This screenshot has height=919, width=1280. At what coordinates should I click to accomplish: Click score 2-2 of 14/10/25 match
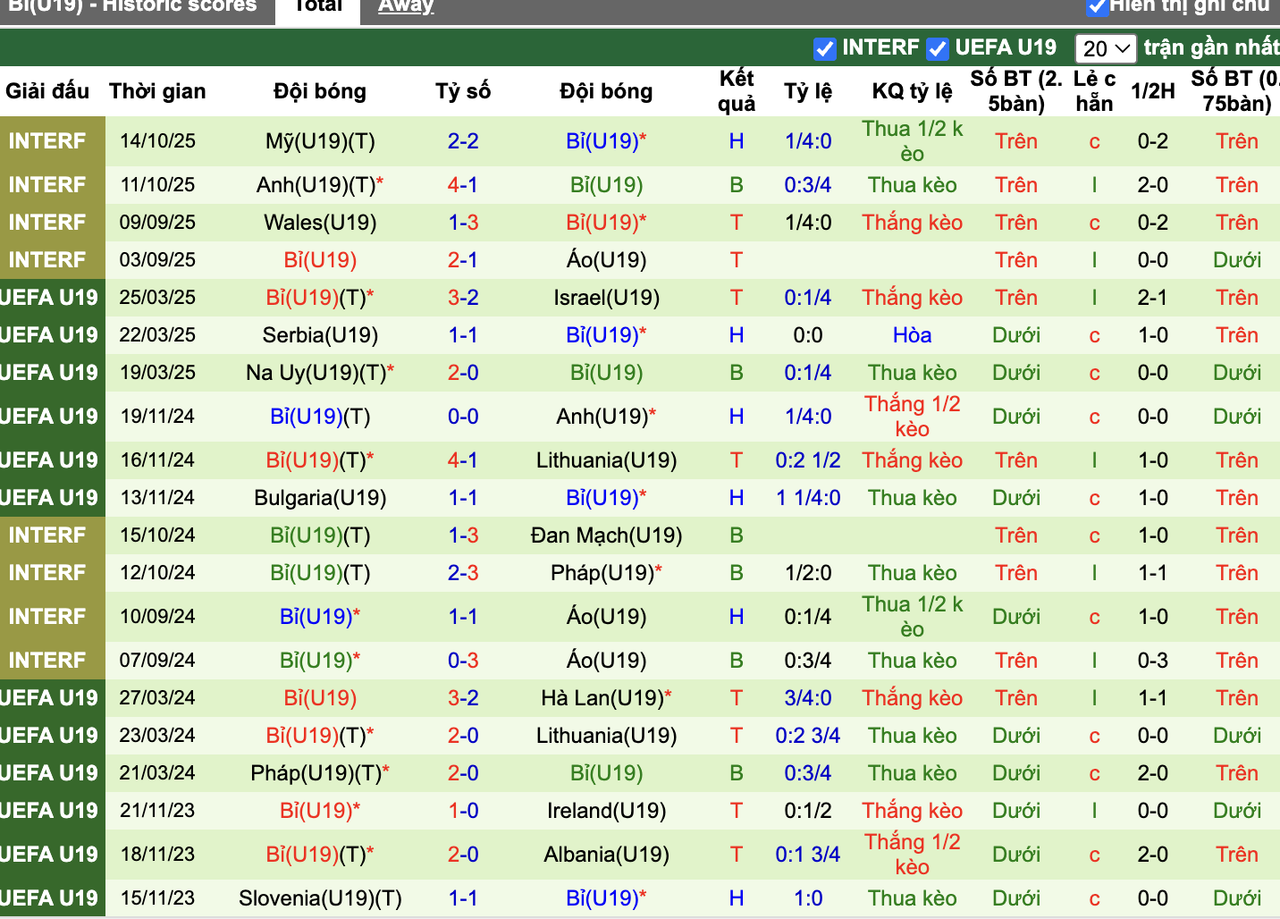[463, 141]
